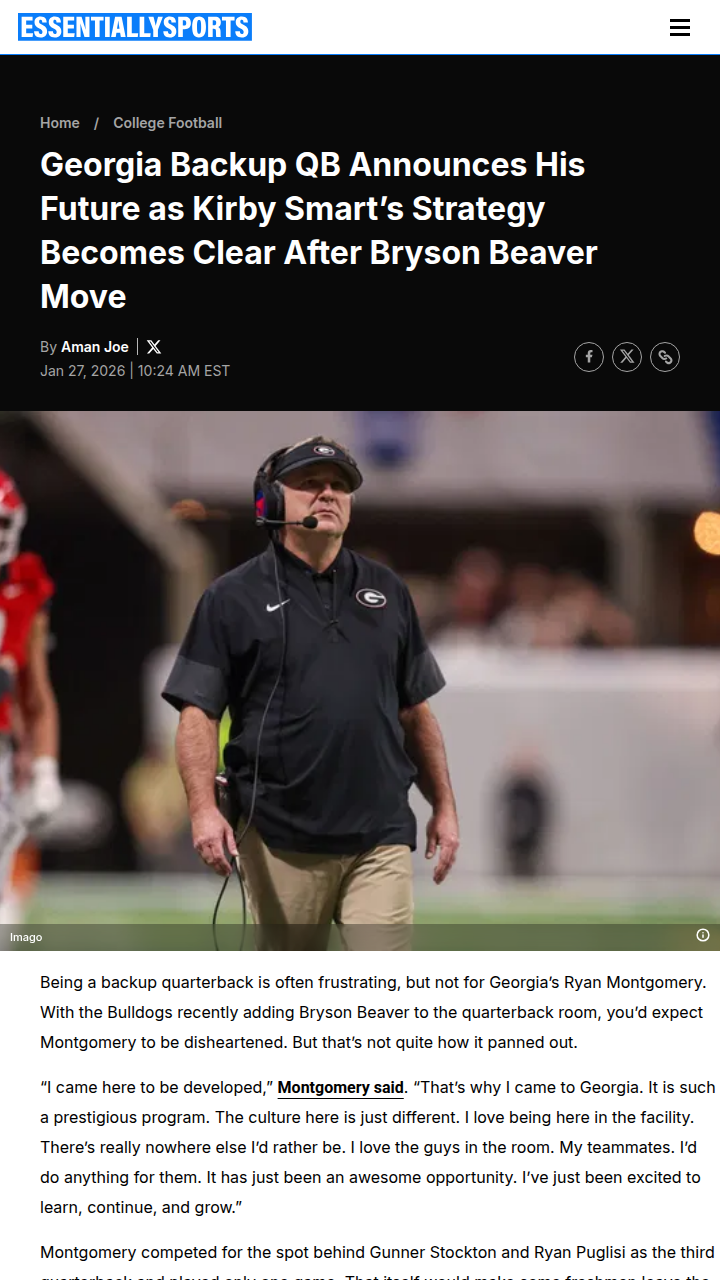Open Home breadcrumb link
The height and width of the screenshot is (1280, 720).
(x=60, y=123)
